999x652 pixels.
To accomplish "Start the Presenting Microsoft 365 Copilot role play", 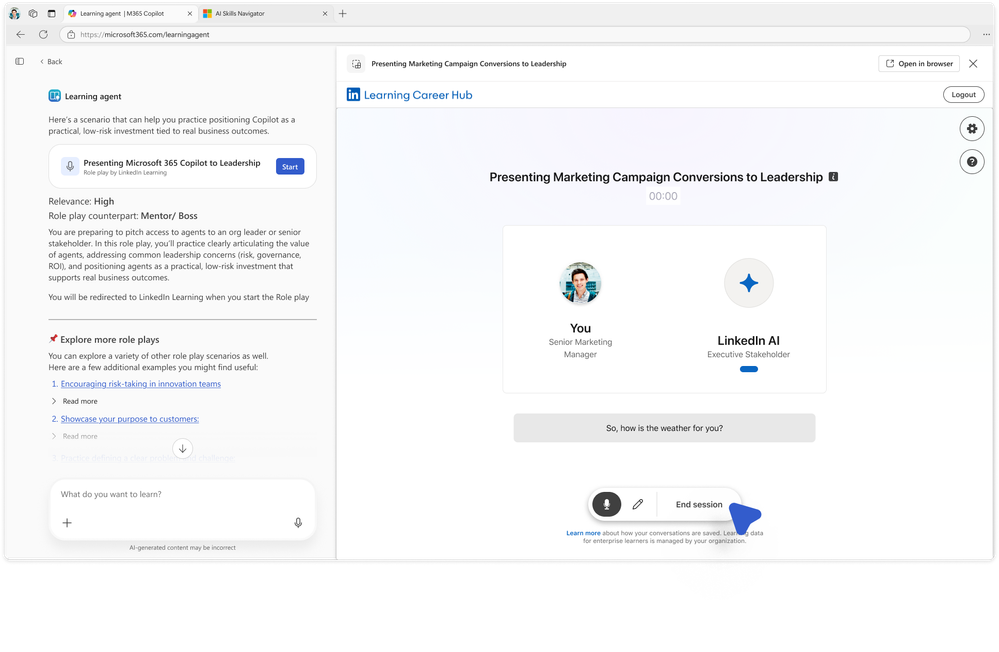I will click(290, 167).
